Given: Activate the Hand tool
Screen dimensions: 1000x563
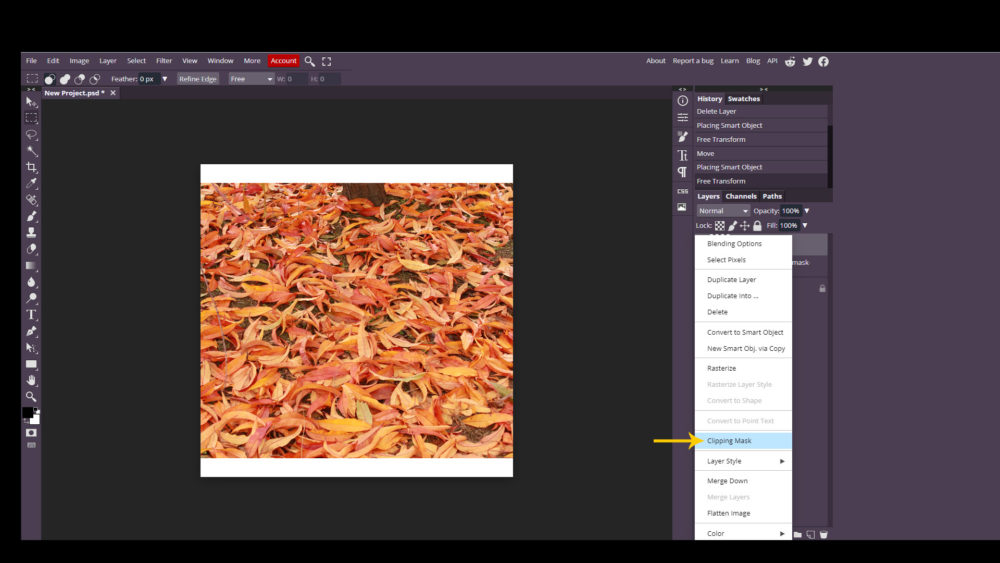Looking at the screenshot, I should pos(31,380).
